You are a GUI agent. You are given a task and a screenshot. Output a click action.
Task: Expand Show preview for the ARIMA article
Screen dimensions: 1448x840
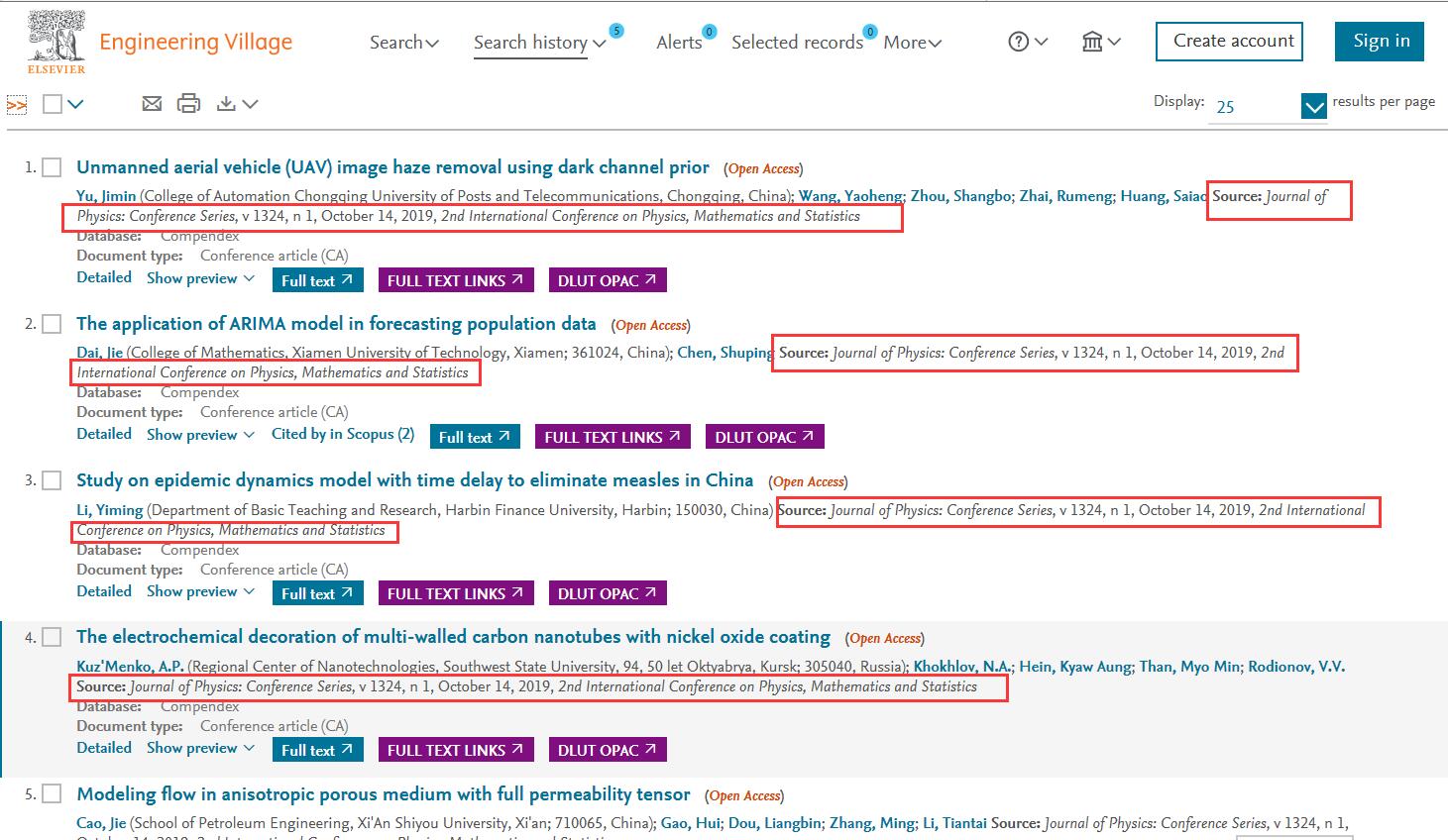(x=200, y=435)
